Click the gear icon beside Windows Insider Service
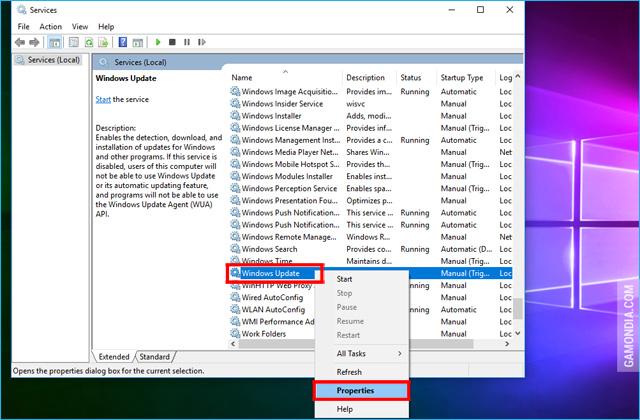This screenshot has width=640, height=420. (x=235, y=103)
